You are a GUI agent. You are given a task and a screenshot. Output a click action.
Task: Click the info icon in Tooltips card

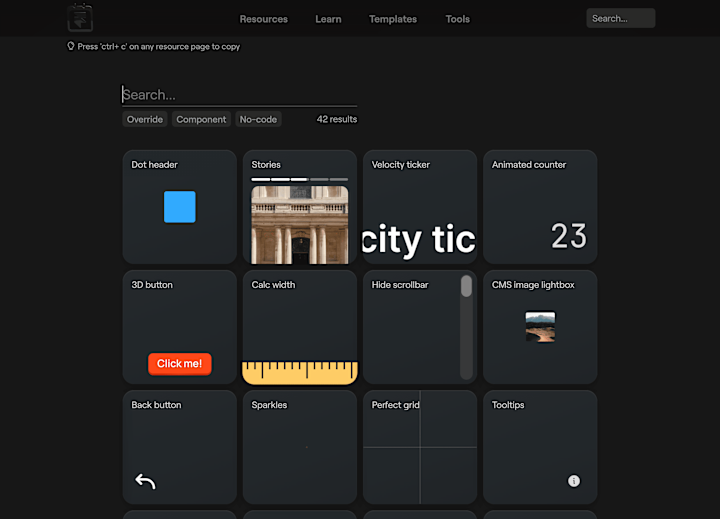[x=574, y=481]
